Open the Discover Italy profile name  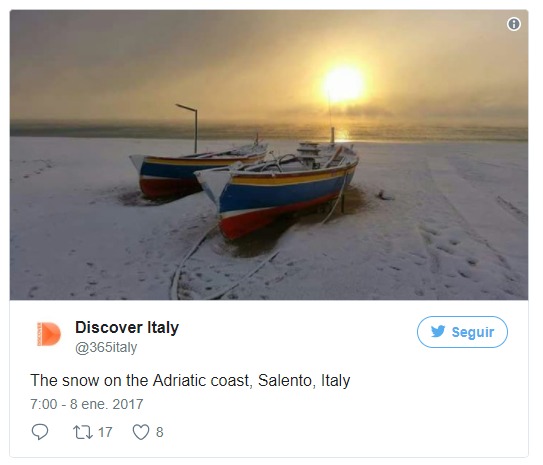(x=127, y=327)
